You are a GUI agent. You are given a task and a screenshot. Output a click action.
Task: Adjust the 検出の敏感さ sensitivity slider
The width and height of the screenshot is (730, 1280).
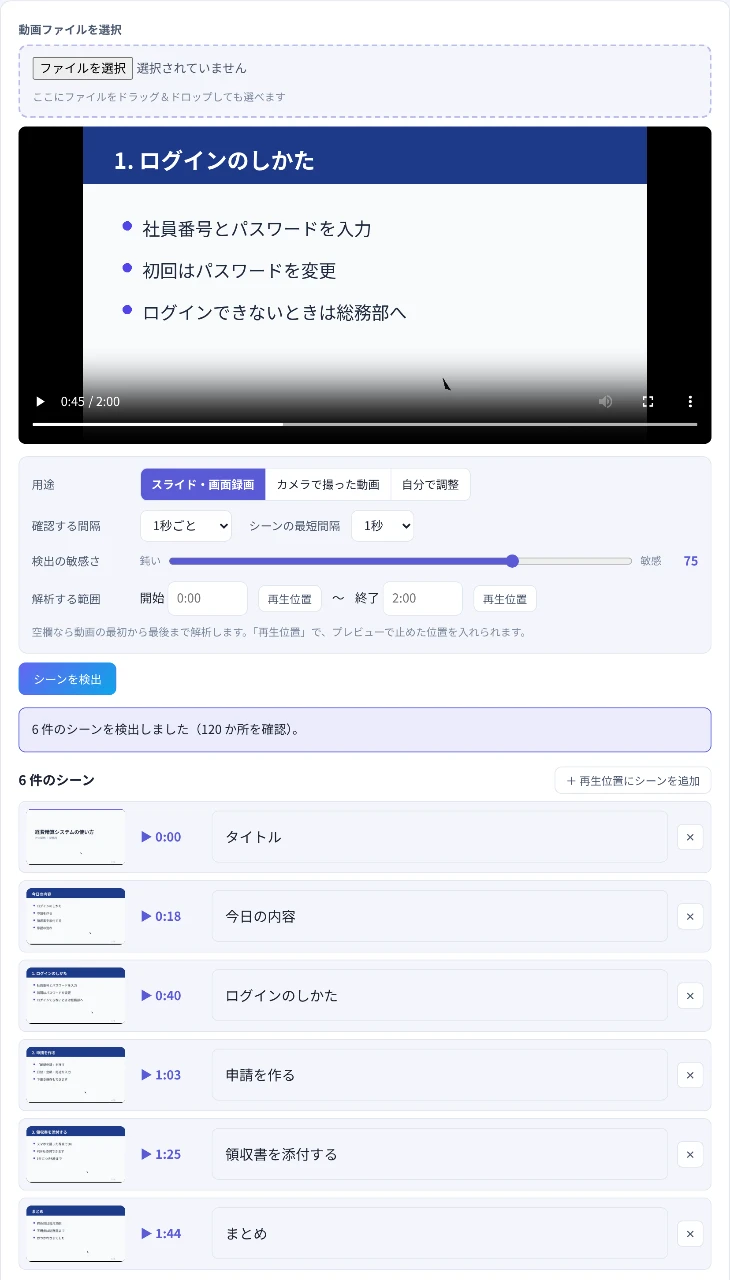click(x=400, y=561)
